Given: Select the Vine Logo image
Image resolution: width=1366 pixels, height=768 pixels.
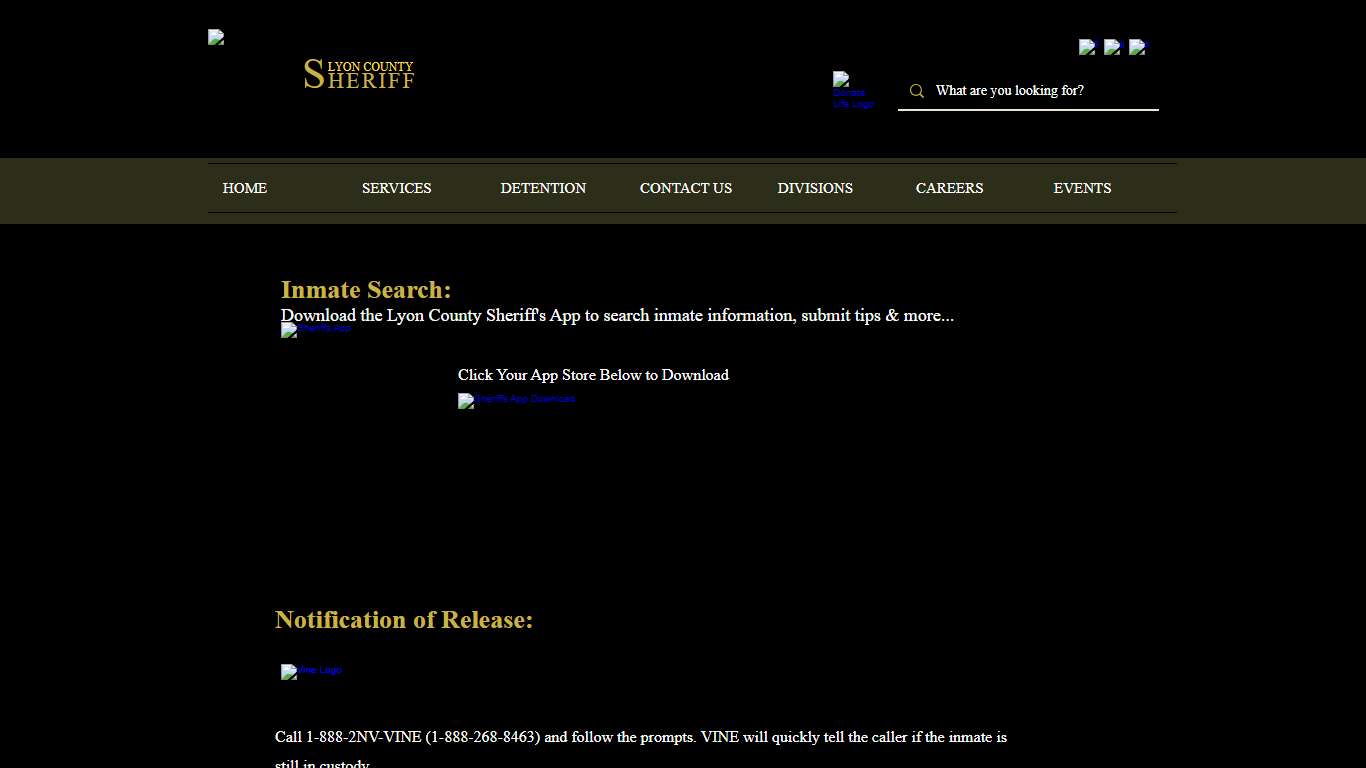Looking at the screenshot, I should [311, 671].
